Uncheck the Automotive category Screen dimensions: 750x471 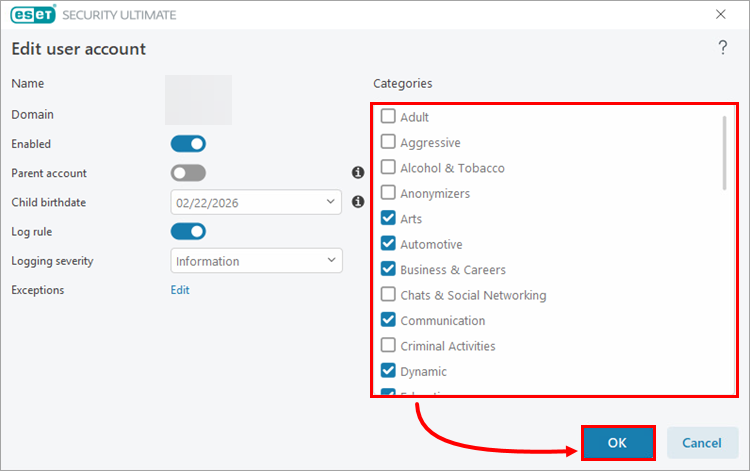click(x=388, y=243)
